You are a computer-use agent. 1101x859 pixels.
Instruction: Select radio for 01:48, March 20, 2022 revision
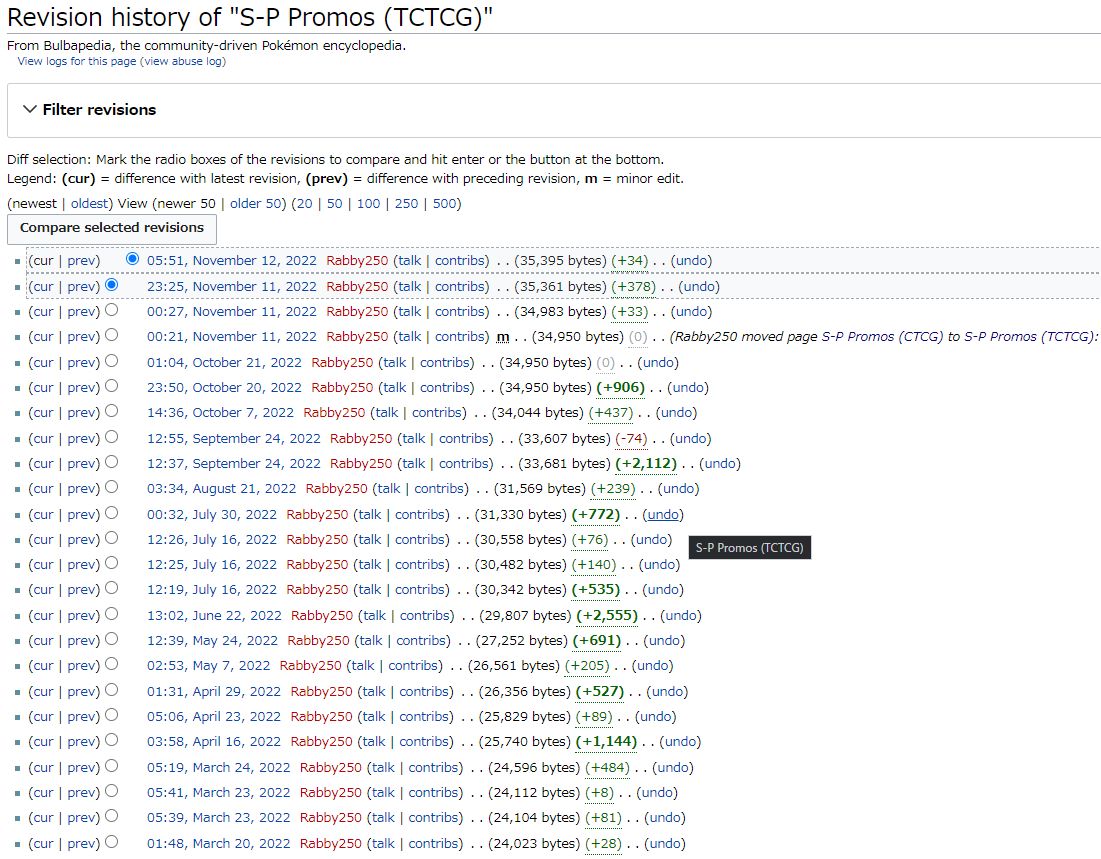pos(111,841)
